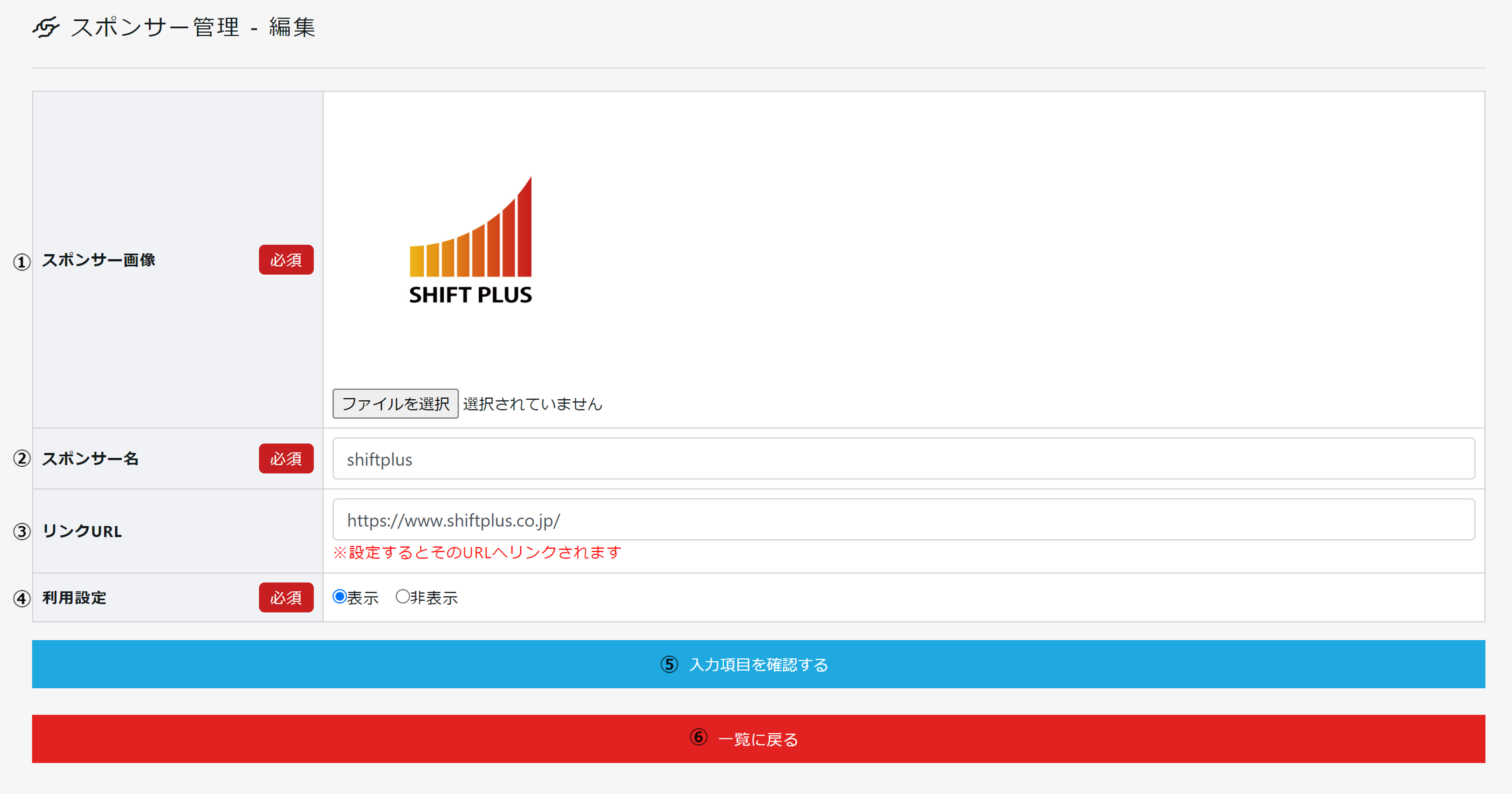This screenshot has width=1512, height=794.
Task: Click the スポンサー管理 - 編集 page heading
Action: 193,27
